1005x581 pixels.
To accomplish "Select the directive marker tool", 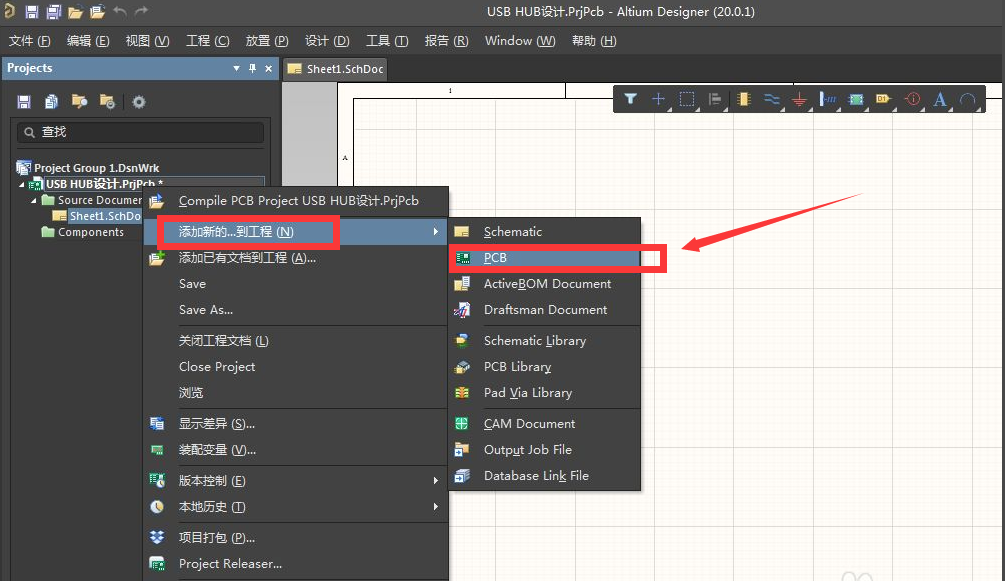I will [x=912, y=99].
